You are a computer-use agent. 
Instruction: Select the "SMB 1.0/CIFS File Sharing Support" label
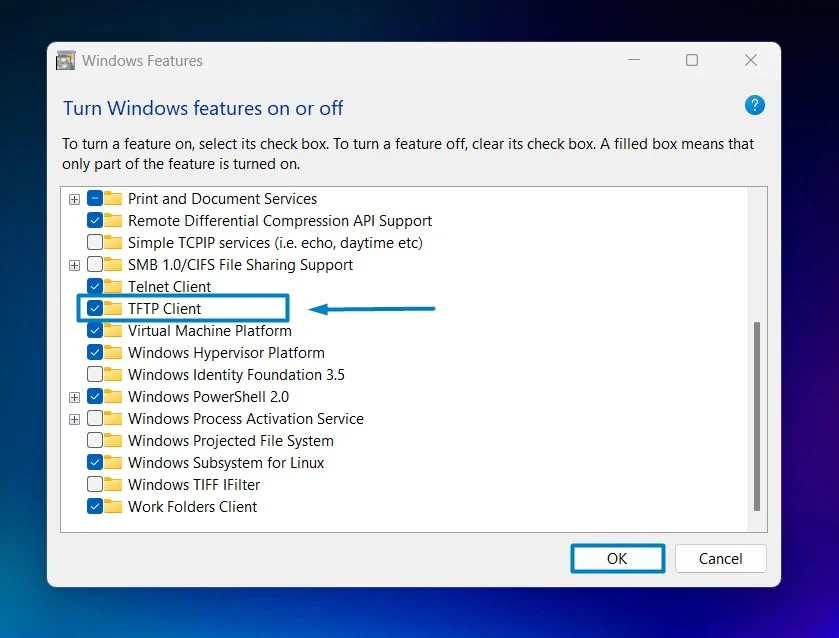[x=240, y=265]
